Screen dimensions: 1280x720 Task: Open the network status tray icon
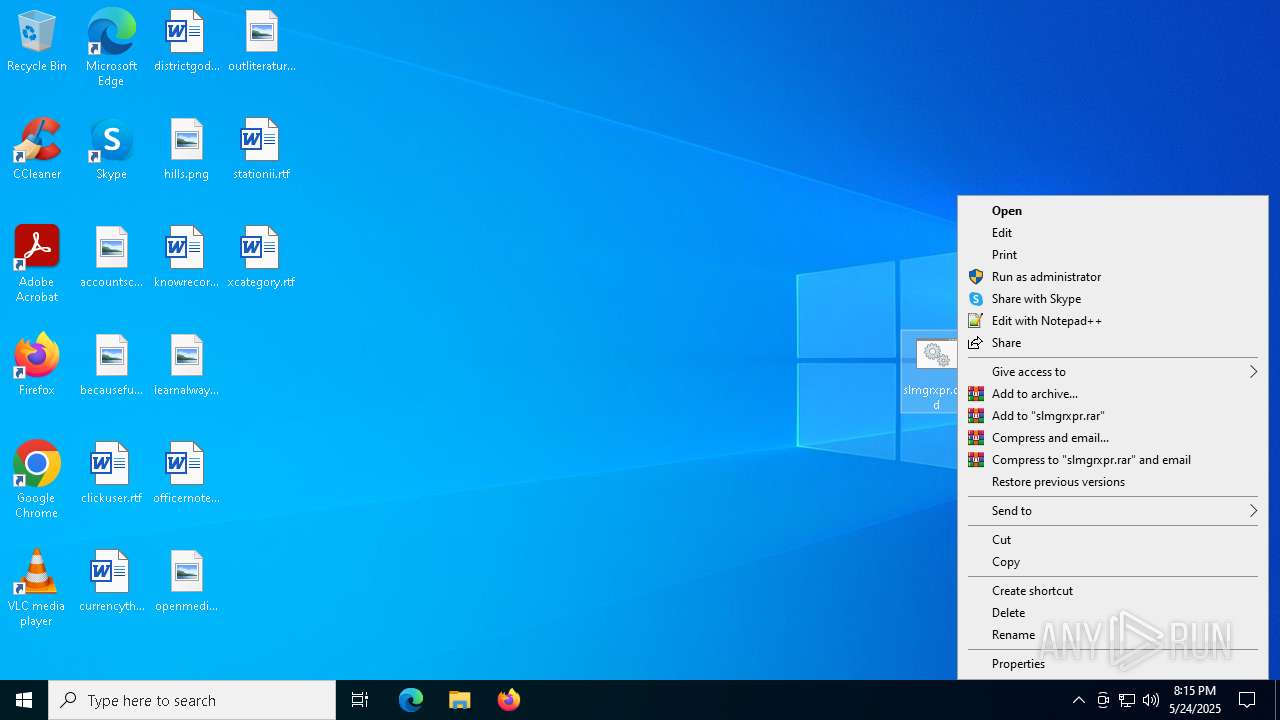(x=1127, y=700)
